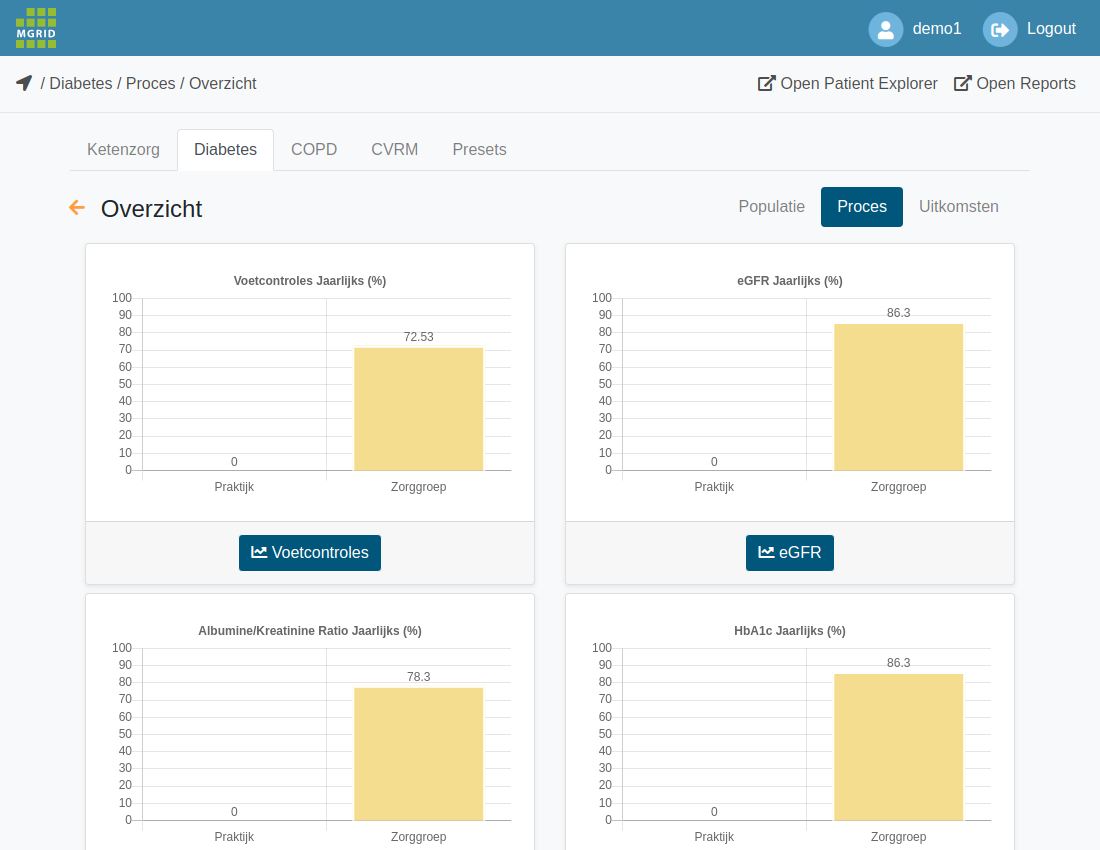Click the Overzicht page heading
This screenshot has height=850, width=1100.
(x=152, y=208)
